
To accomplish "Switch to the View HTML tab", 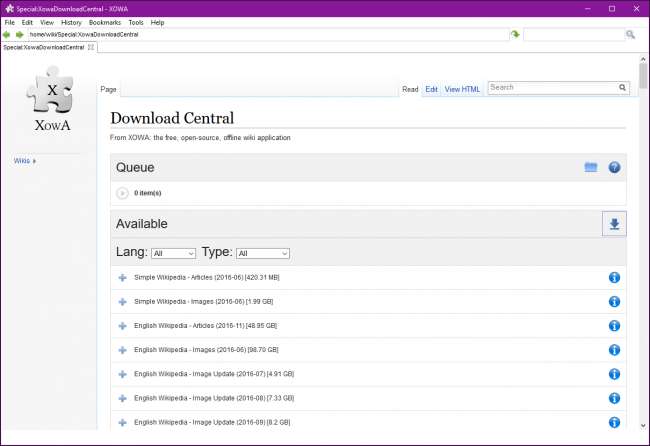I will coord(462,89).
